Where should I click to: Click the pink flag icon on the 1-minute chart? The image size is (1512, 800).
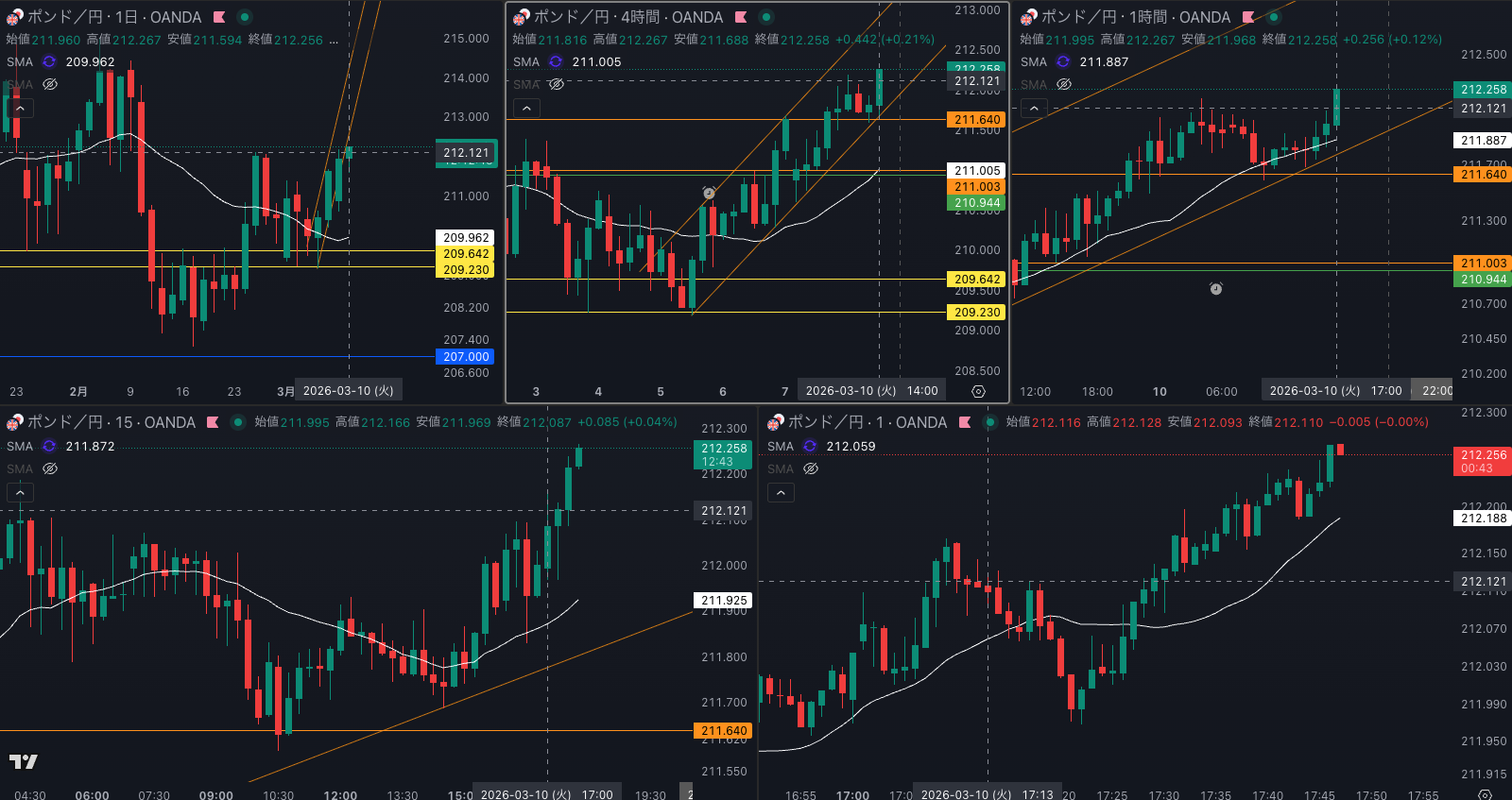point(965,422)
